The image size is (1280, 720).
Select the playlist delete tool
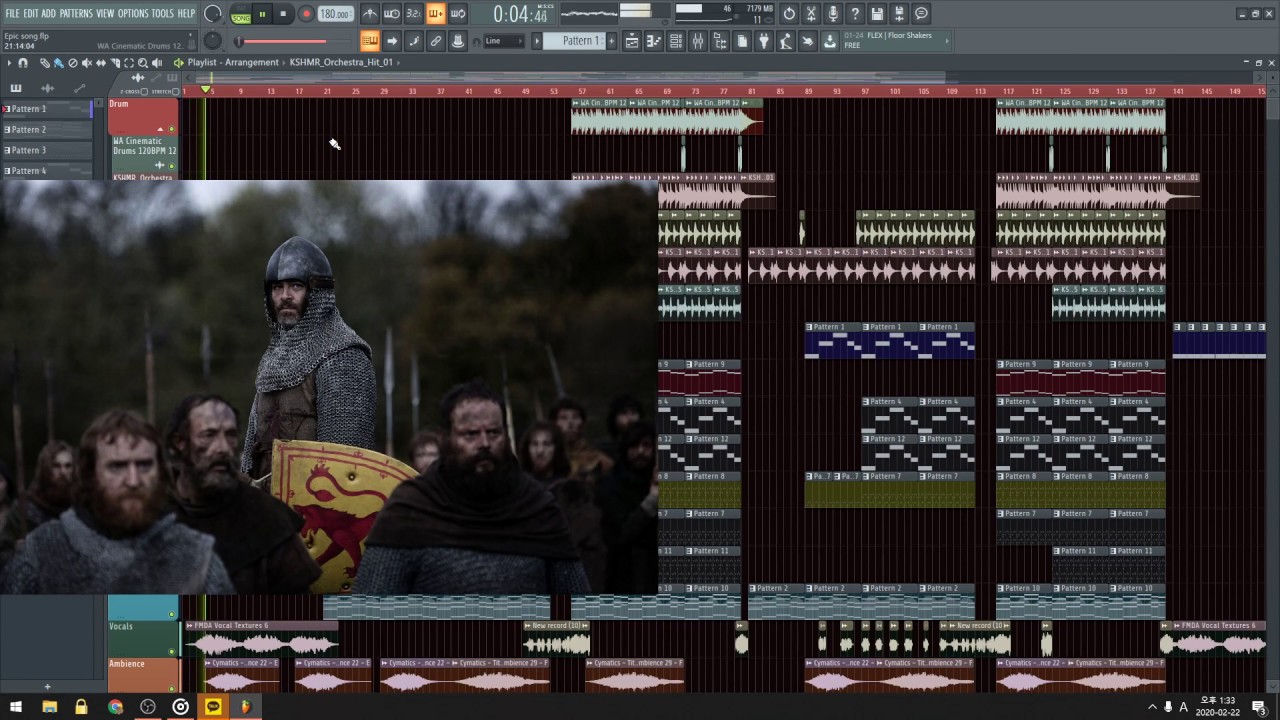coord(73,63)
